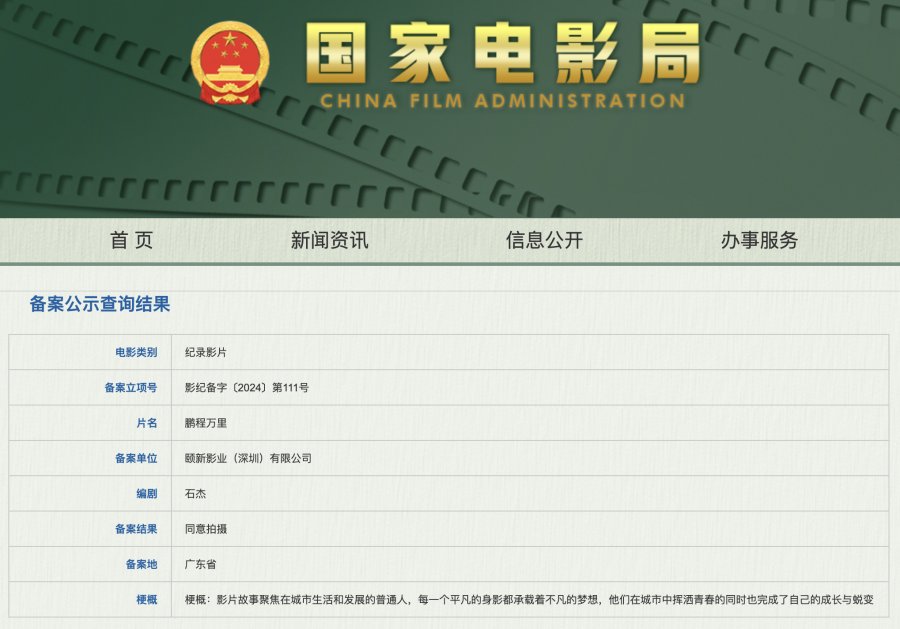Click the national emblem logo

pyautogui.click(x=230, y=64)
